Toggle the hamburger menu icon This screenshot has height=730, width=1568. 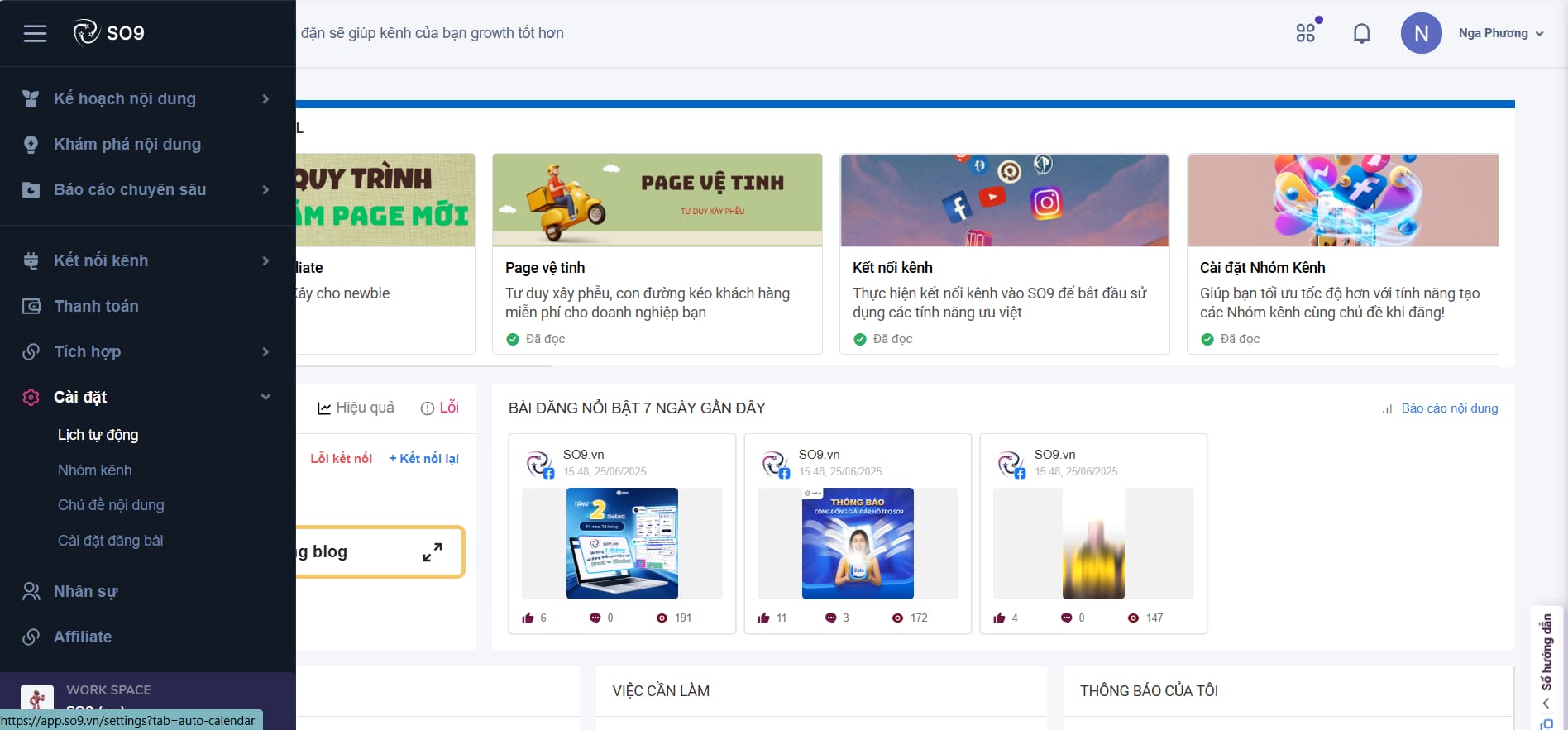[x=35, y=33]
